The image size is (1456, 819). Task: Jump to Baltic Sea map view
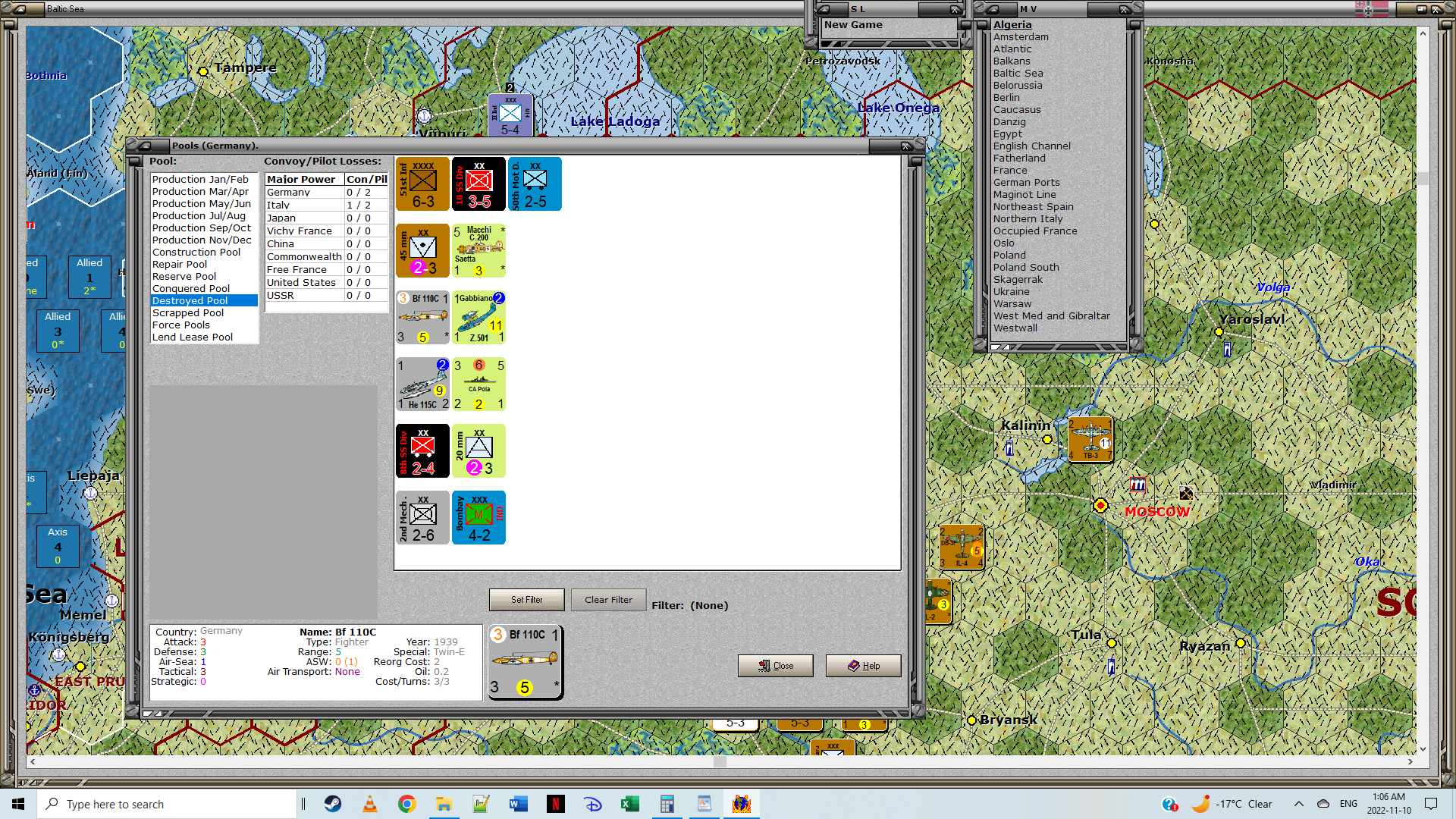point(1018,73)
